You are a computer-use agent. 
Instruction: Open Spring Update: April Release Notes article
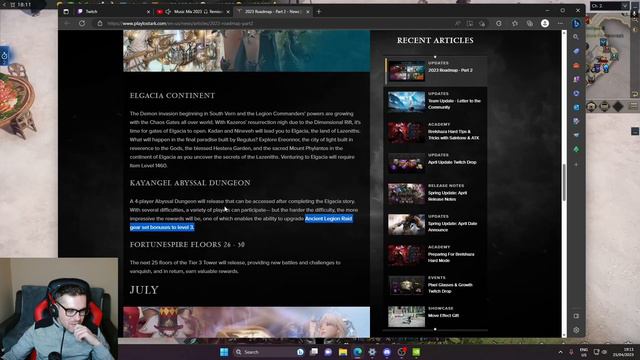[x=436, y=193]
